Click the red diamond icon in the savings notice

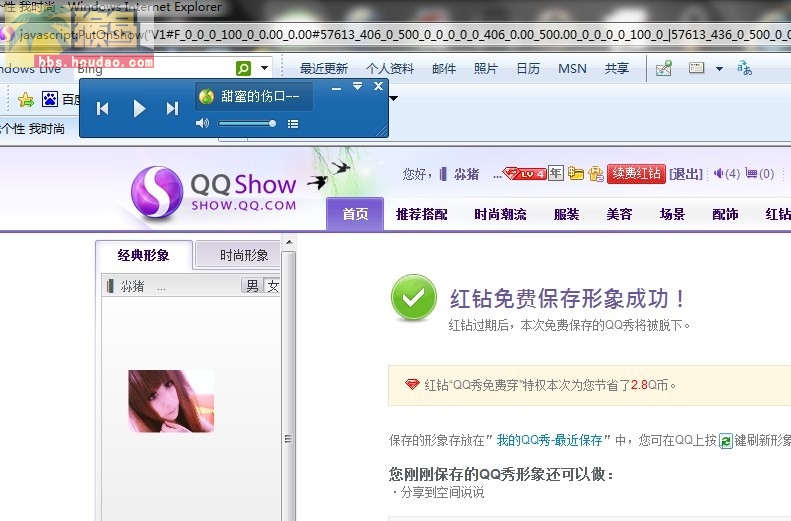tap(412, 385)
